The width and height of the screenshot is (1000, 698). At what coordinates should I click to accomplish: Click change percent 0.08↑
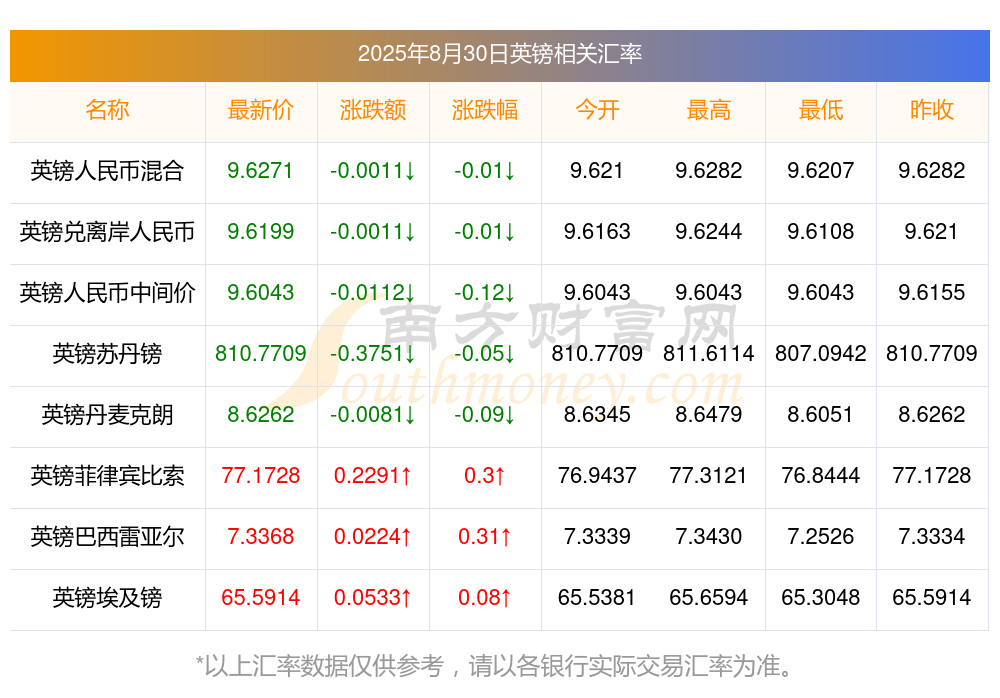tap(485, 598)
